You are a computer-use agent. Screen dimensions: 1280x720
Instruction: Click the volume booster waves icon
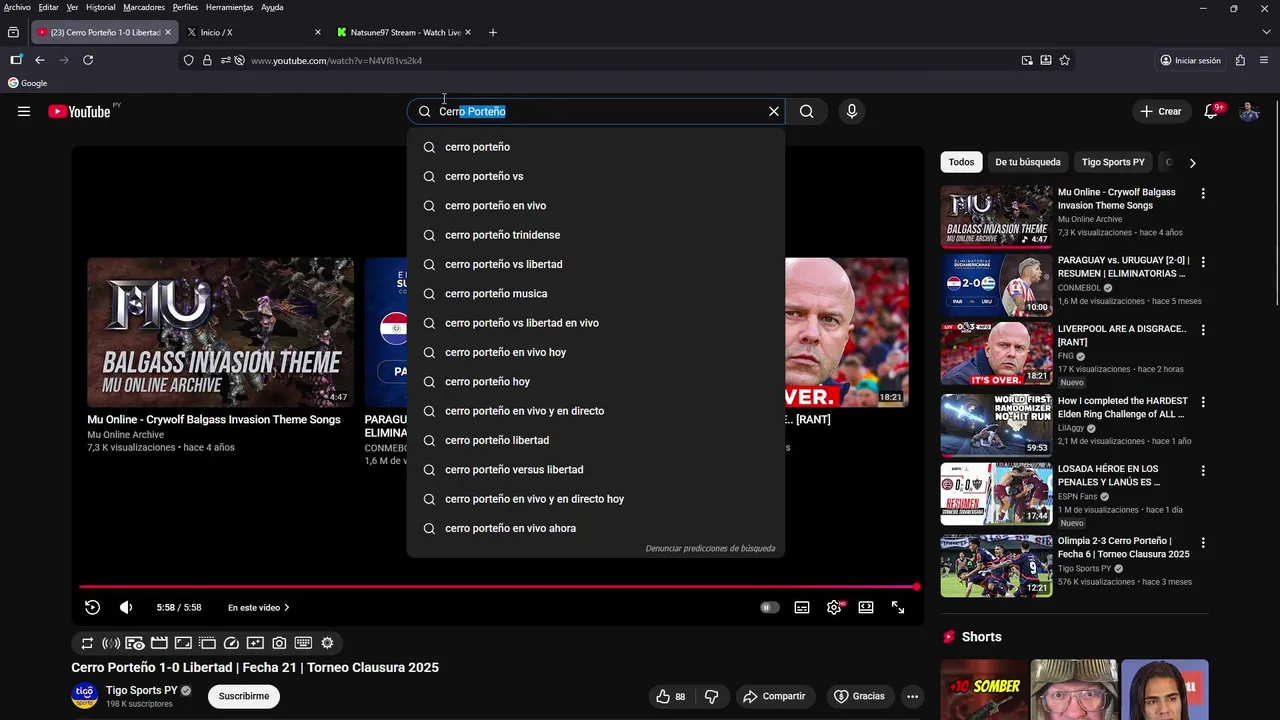[x=111, y=643]
